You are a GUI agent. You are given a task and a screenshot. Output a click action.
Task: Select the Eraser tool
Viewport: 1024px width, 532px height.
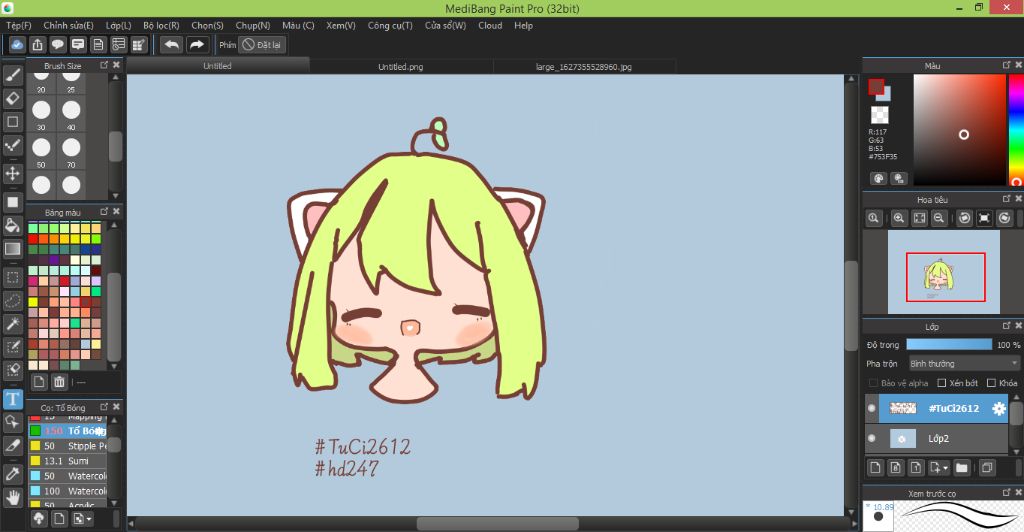[13, 98]
